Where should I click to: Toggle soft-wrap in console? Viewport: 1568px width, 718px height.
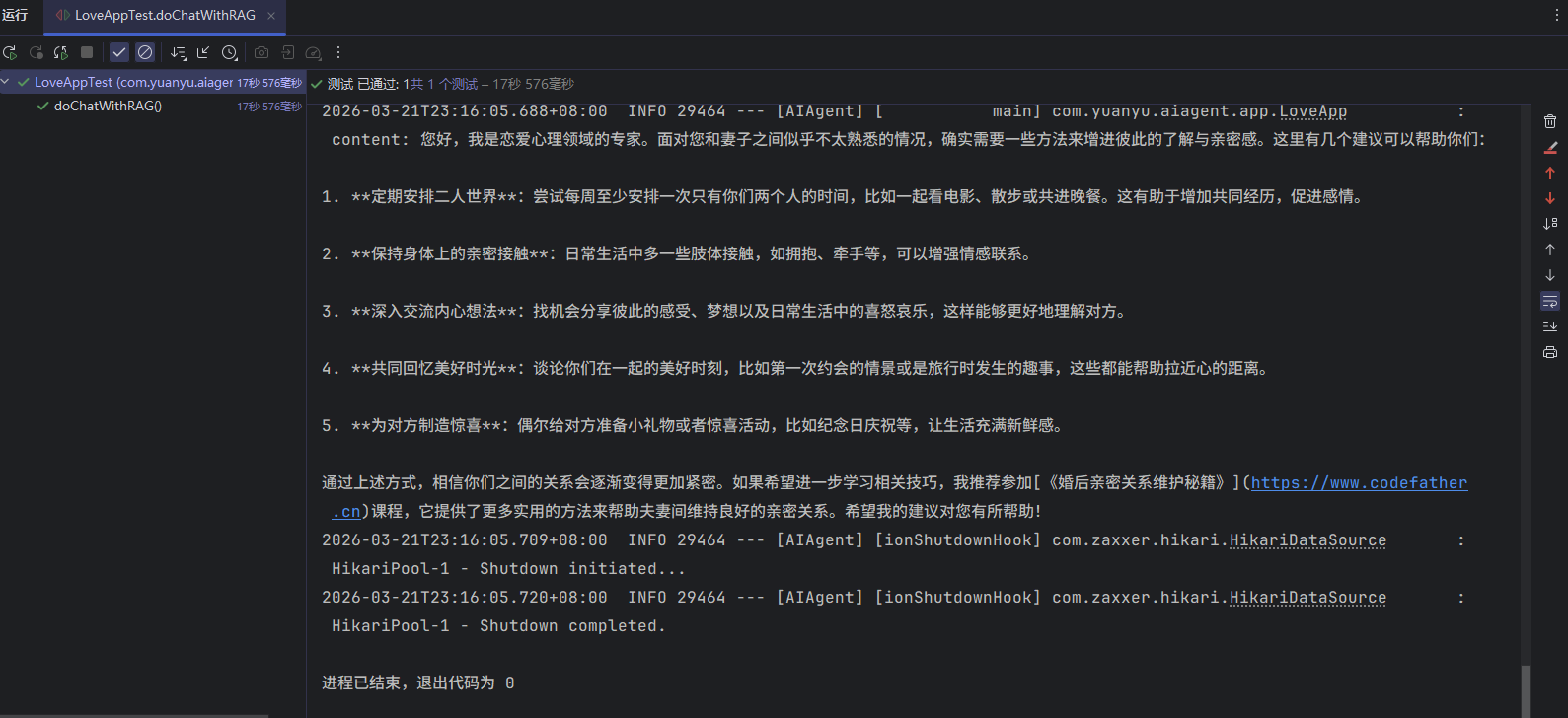pyautogui.click(x=1550, y=301)
